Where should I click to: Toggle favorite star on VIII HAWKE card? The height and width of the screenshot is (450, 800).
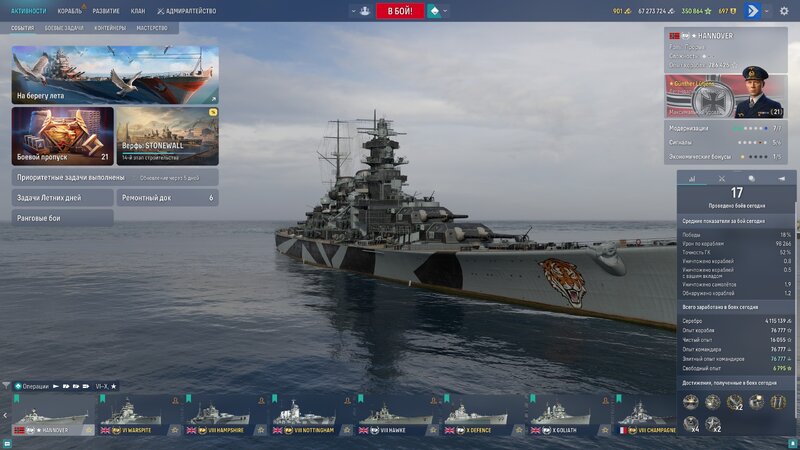click(x=433, y=430)
